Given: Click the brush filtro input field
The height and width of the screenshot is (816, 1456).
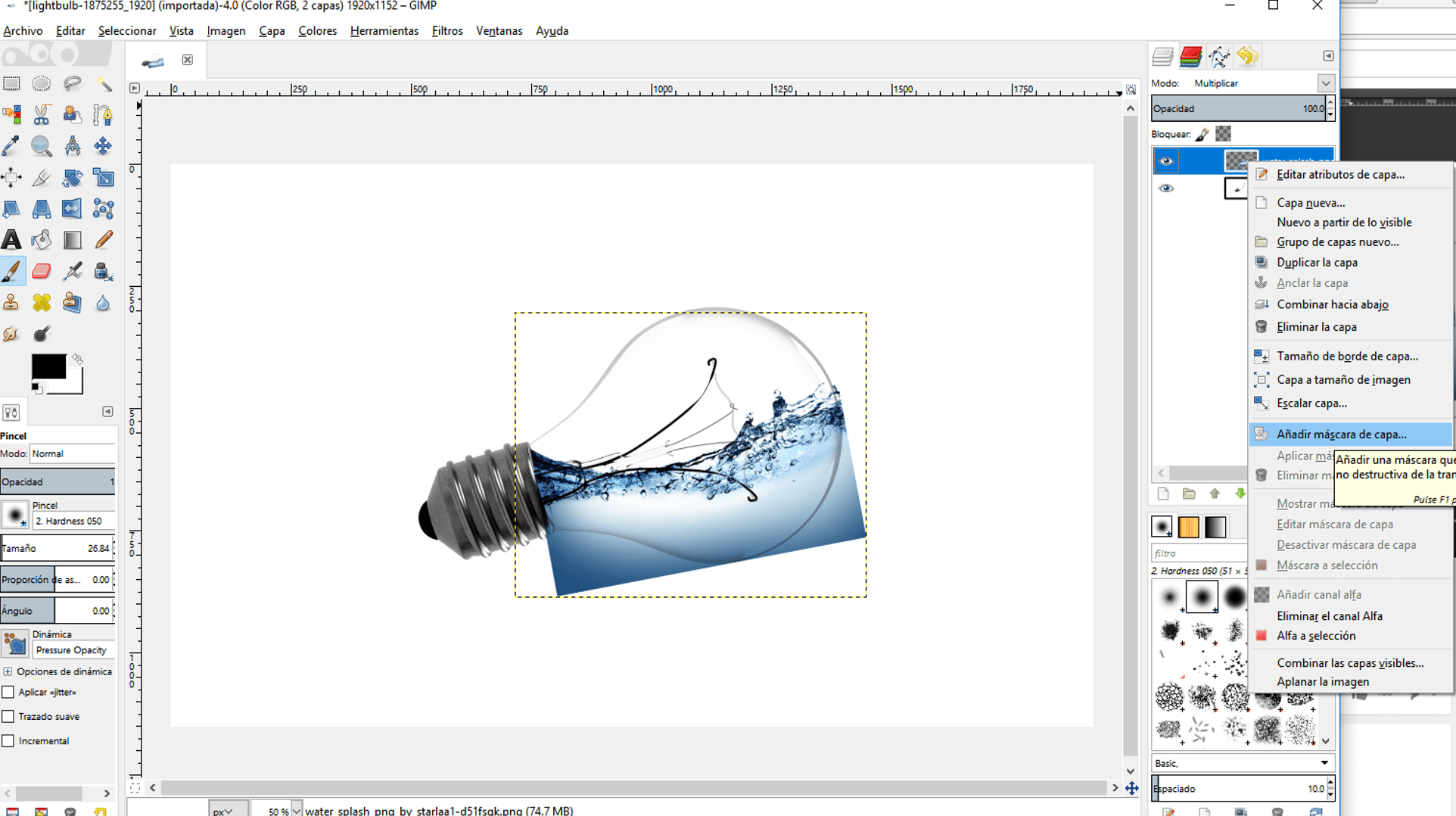Looking at the screenshot, I should tap(1199, 553).
